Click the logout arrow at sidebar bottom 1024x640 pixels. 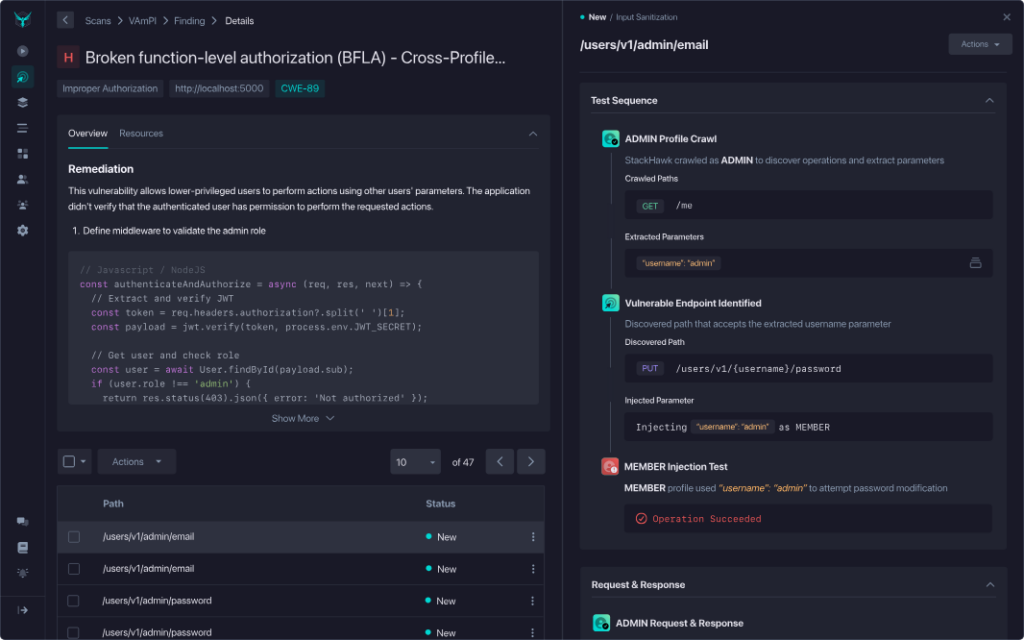coord(21,608)
